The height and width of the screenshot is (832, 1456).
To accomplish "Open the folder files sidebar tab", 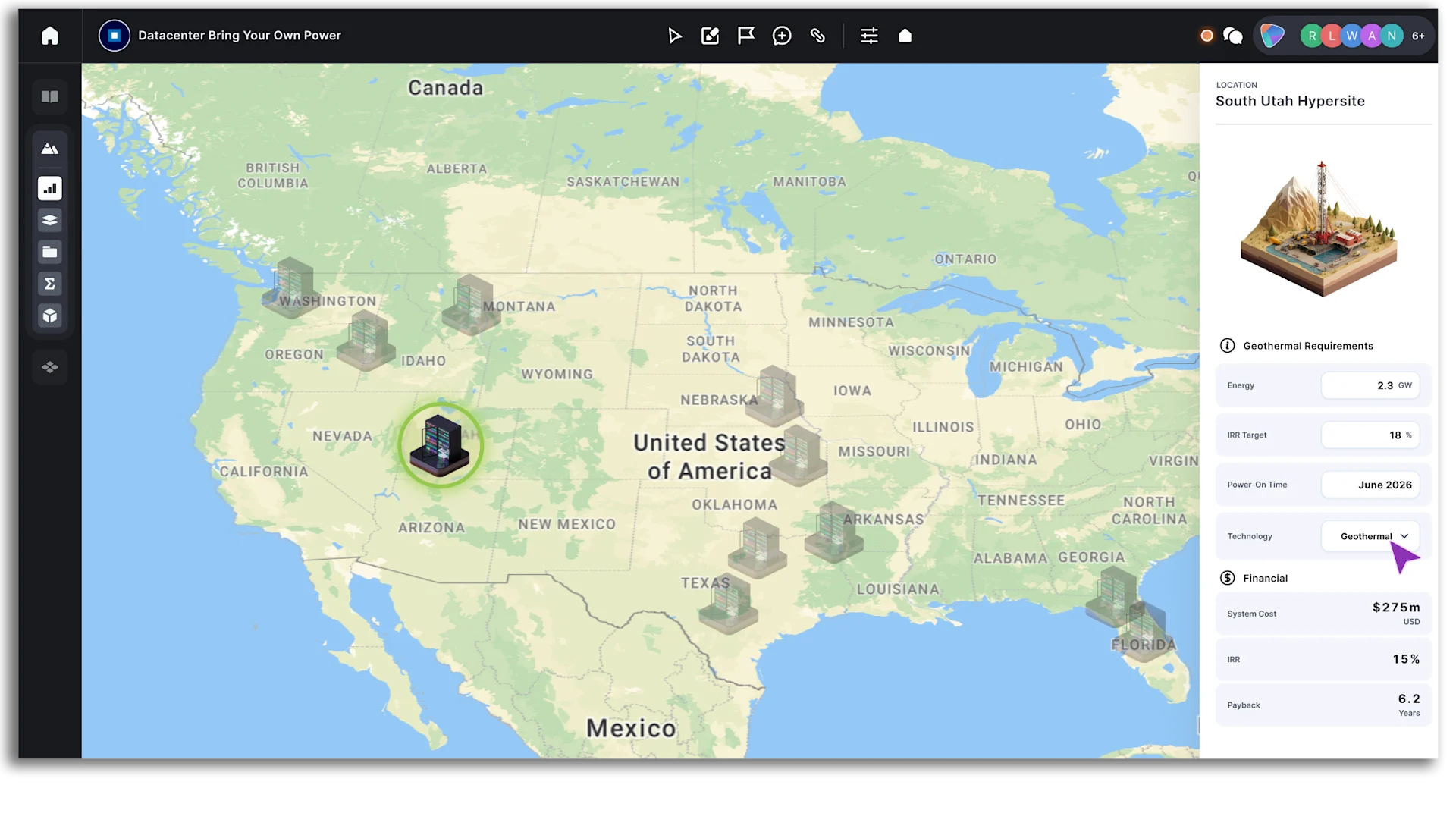I will pos(50,252).
